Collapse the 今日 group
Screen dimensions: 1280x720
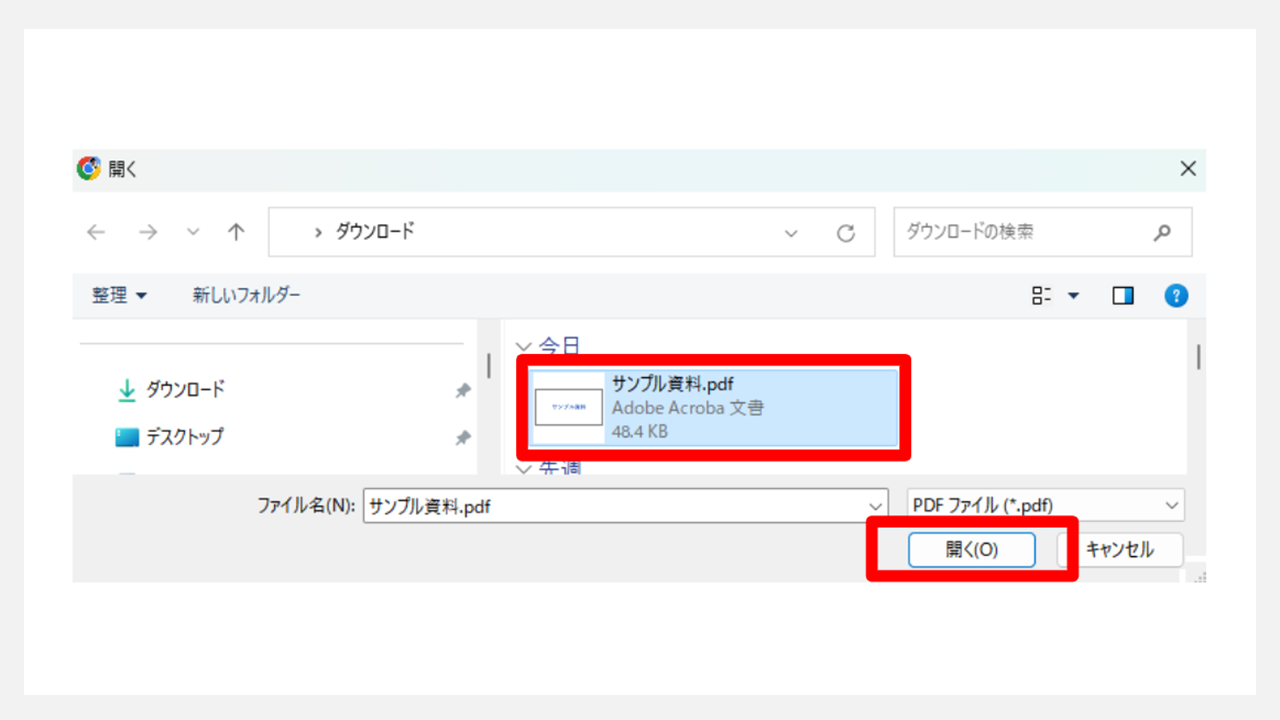point(523,347)
